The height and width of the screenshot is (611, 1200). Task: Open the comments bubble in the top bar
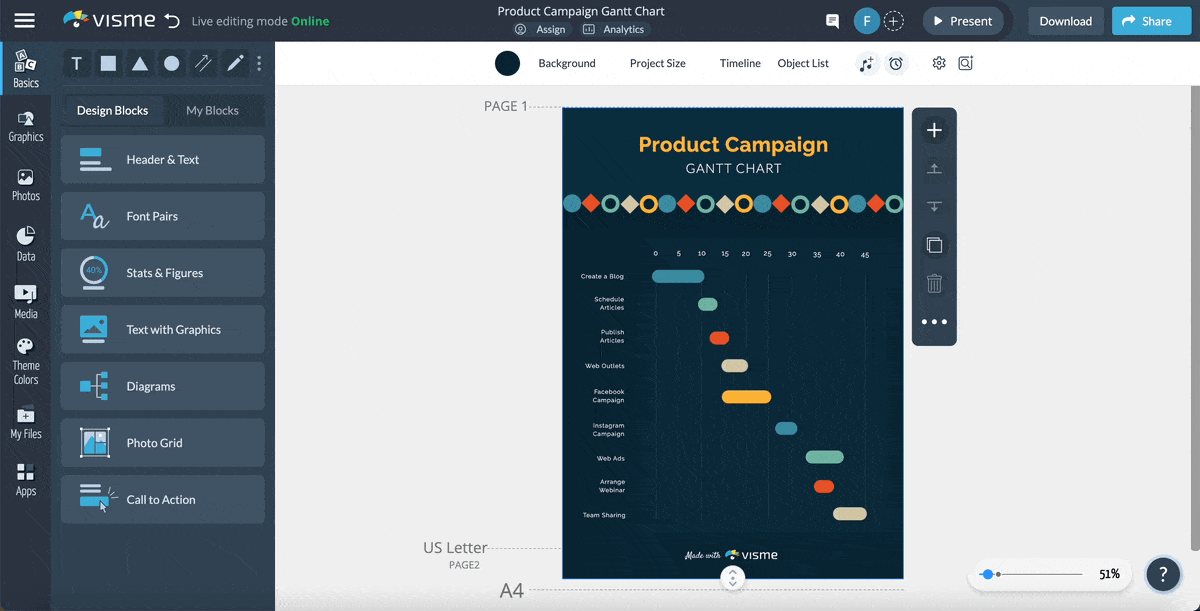pos(832,20)
